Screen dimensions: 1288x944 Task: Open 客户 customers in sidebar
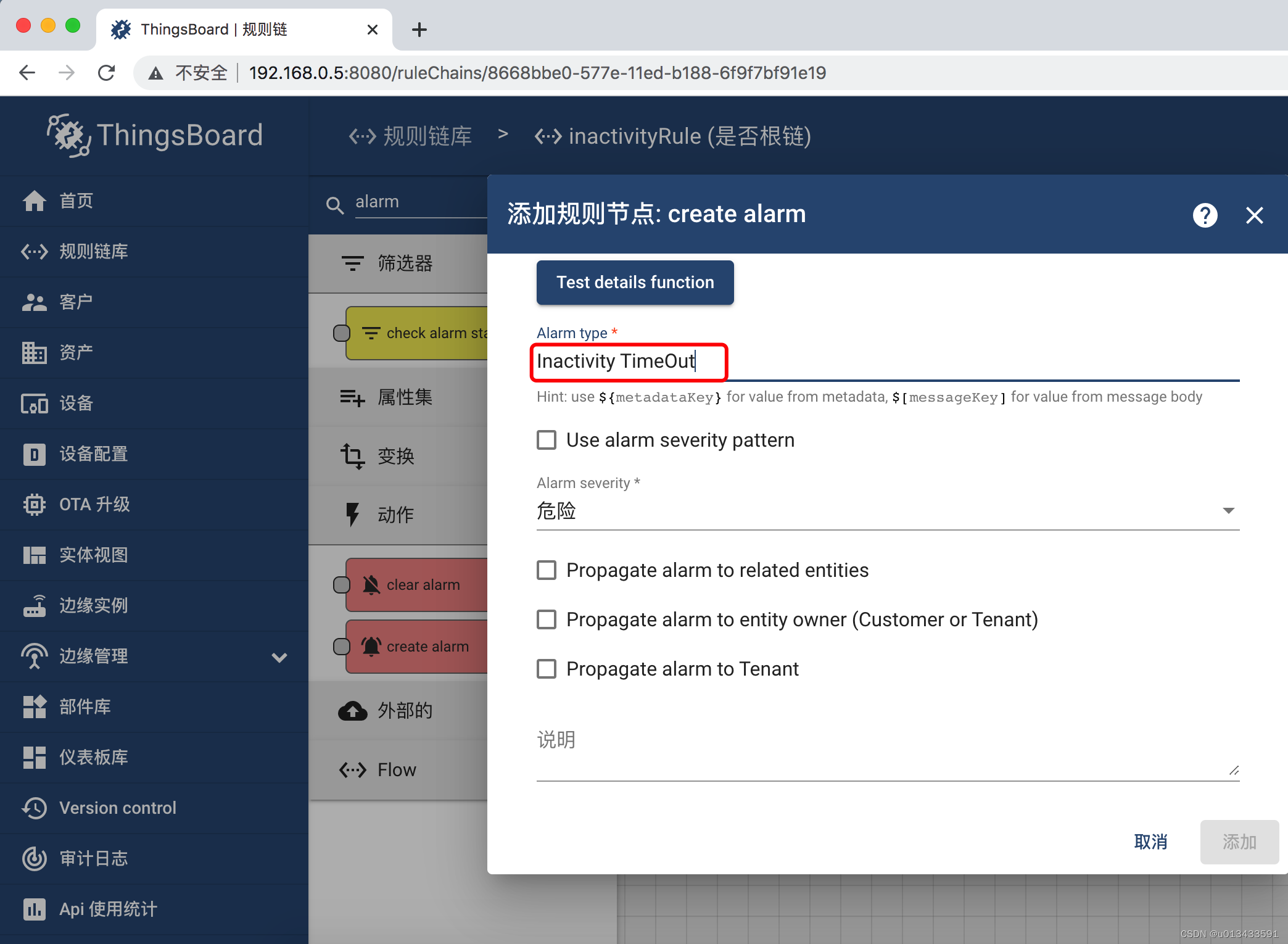click(154, 302)
